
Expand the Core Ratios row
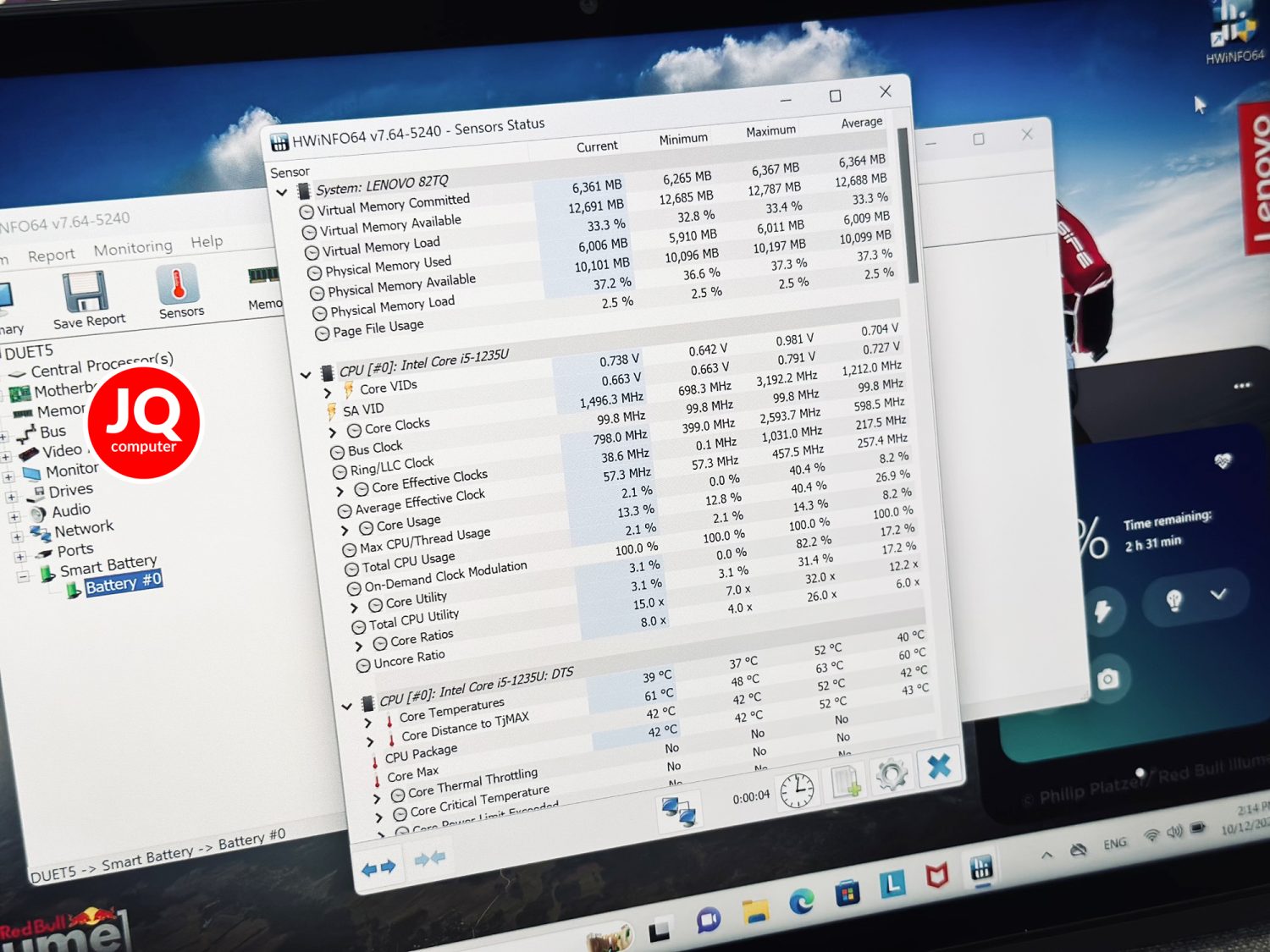(359, 646)
